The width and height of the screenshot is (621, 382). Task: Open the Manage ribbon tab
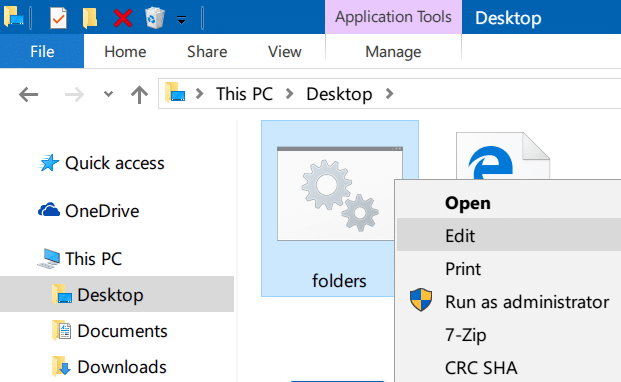coord(393,52)
